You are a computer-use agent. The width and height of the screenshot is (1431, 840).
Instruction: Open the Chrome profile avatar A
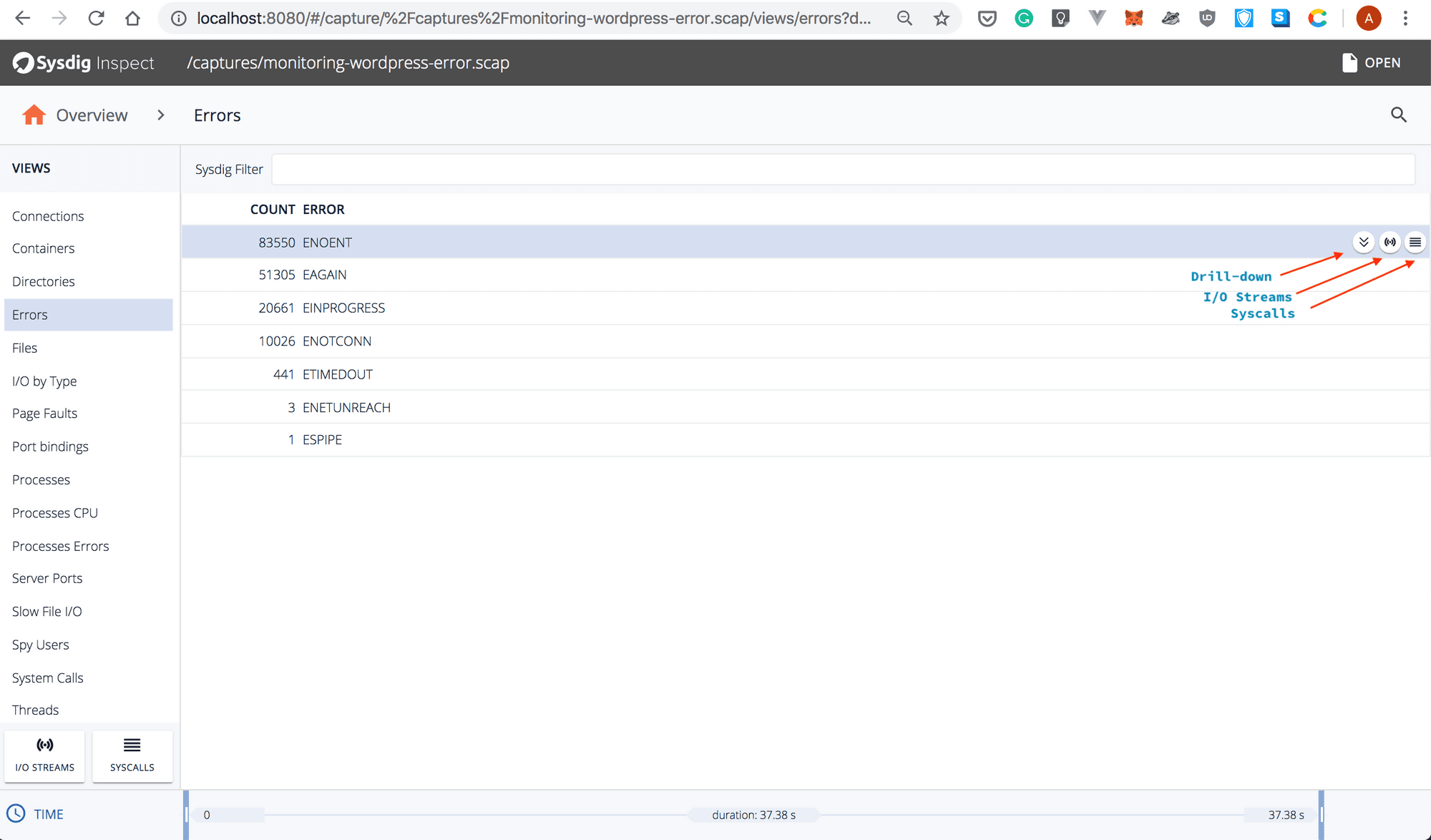[x=1369, y=19]
